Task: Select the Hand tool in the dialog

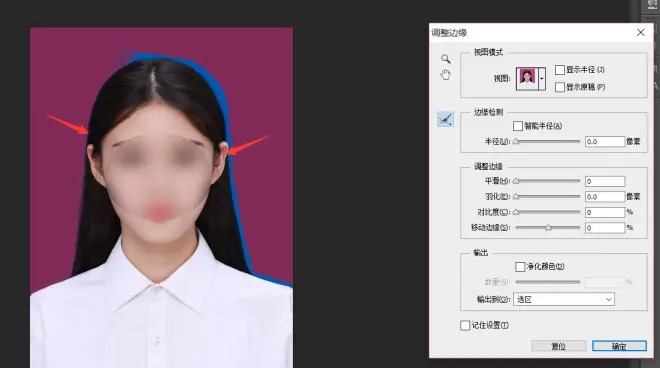Action: pyautogui.click(x=445, y=75)
